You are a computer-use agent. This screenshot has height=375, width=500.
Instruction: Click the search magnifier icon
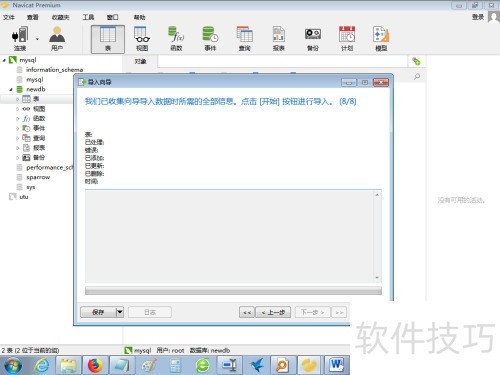click(x=417, y=77)
